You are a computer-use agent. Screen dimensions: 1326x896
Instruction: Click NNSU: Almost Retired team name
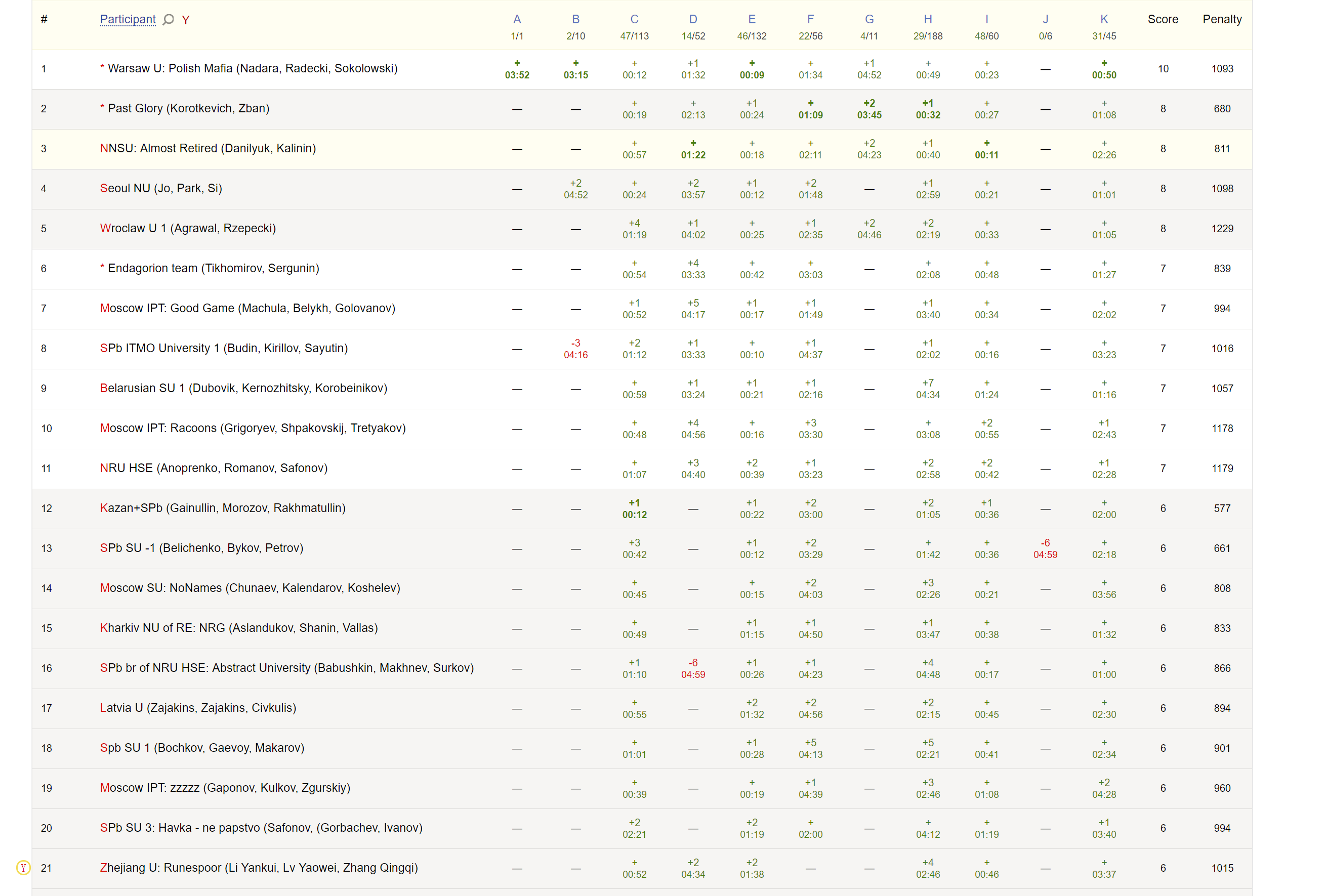point(208,148)
